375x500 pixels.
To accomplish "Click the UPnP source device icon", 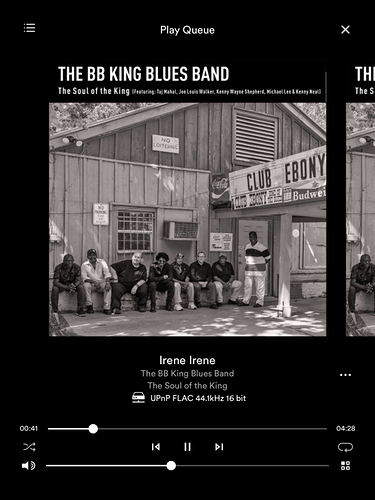I will coord(138,398).
